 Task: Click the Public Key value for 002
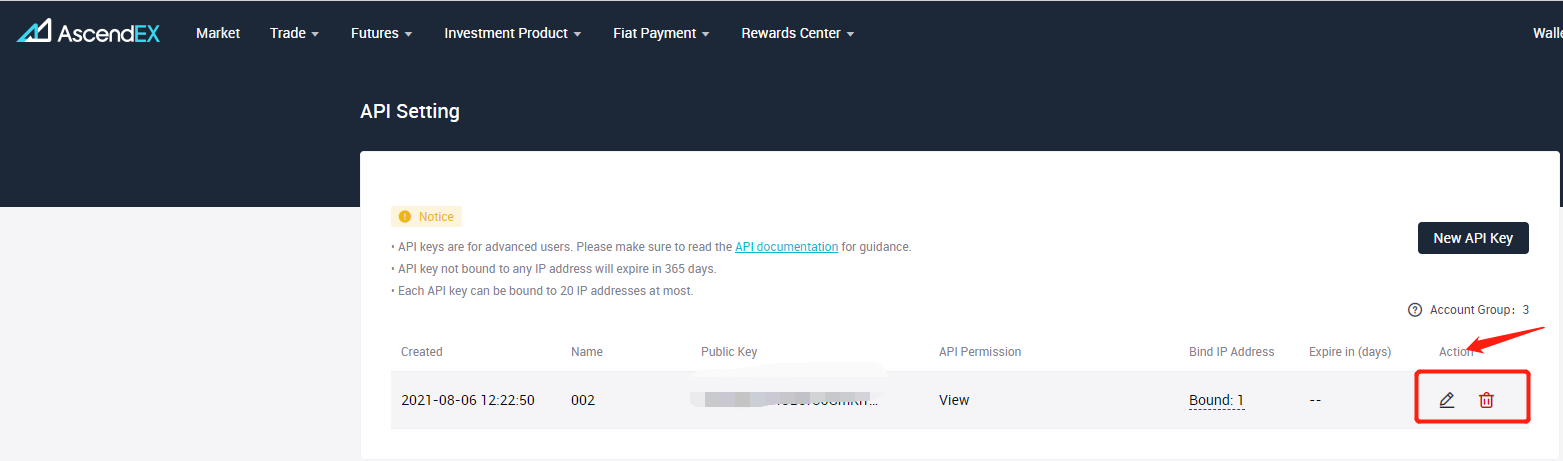[x=788, y=400]
